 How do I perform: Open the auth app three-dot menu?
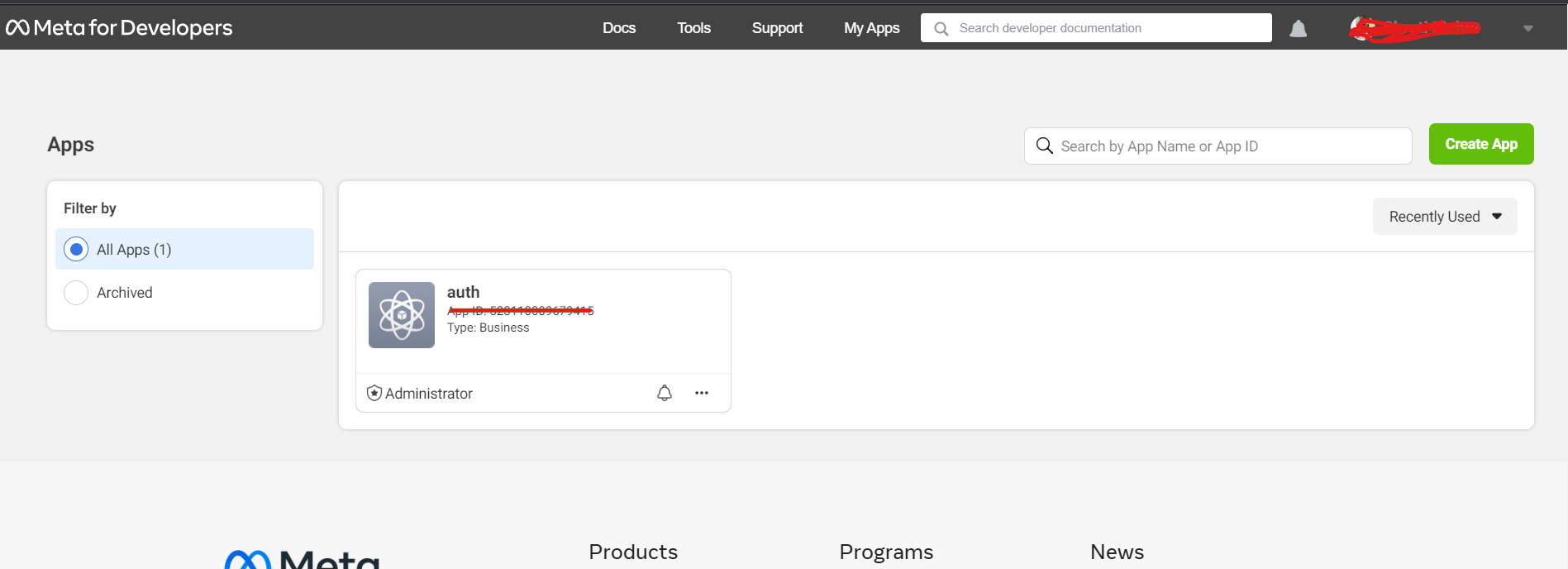(x=702, y=393)
